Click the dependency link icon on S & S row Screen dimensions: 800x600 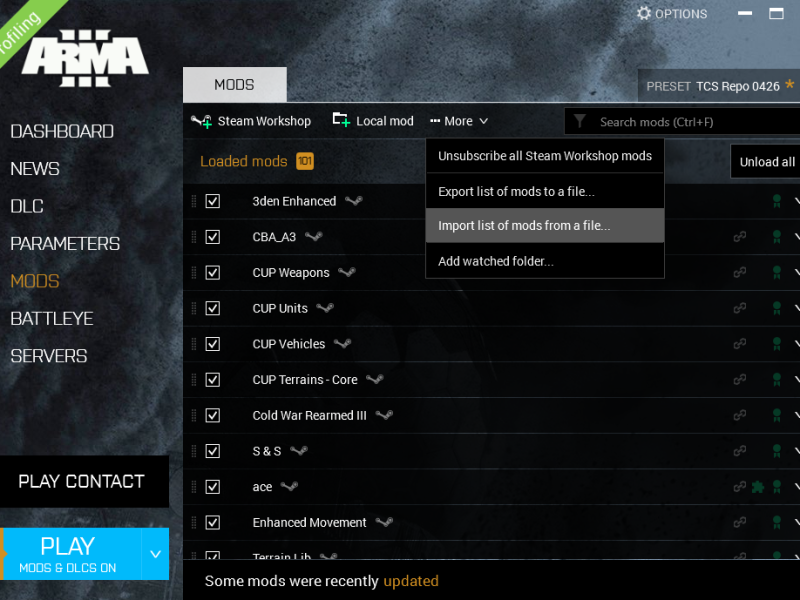tap(740, 451)
